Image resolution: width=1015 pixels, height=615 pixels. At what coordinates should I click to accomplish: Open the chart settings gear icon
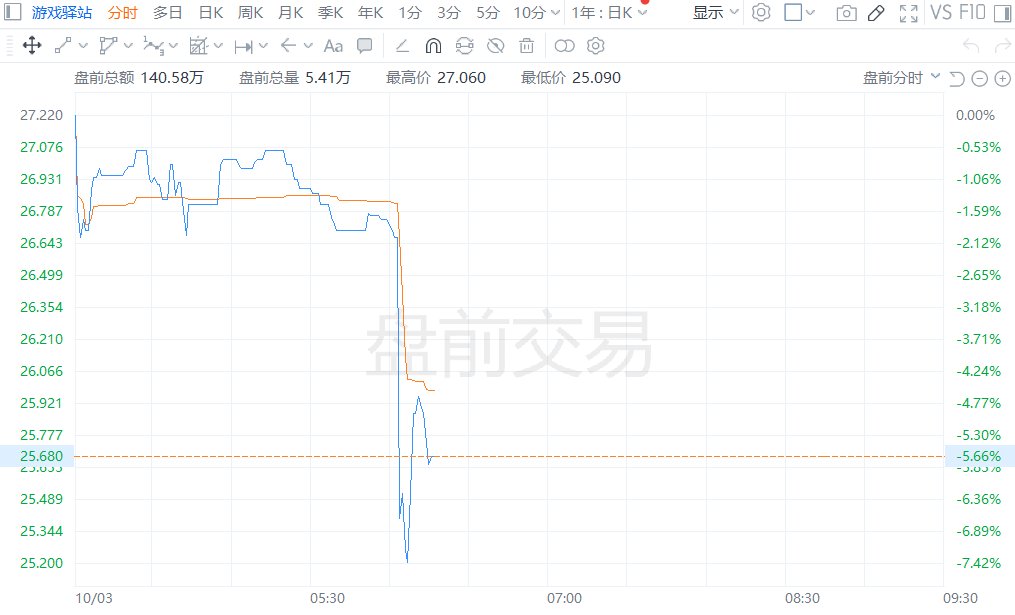pyautogui.click(x=761, y=13)
